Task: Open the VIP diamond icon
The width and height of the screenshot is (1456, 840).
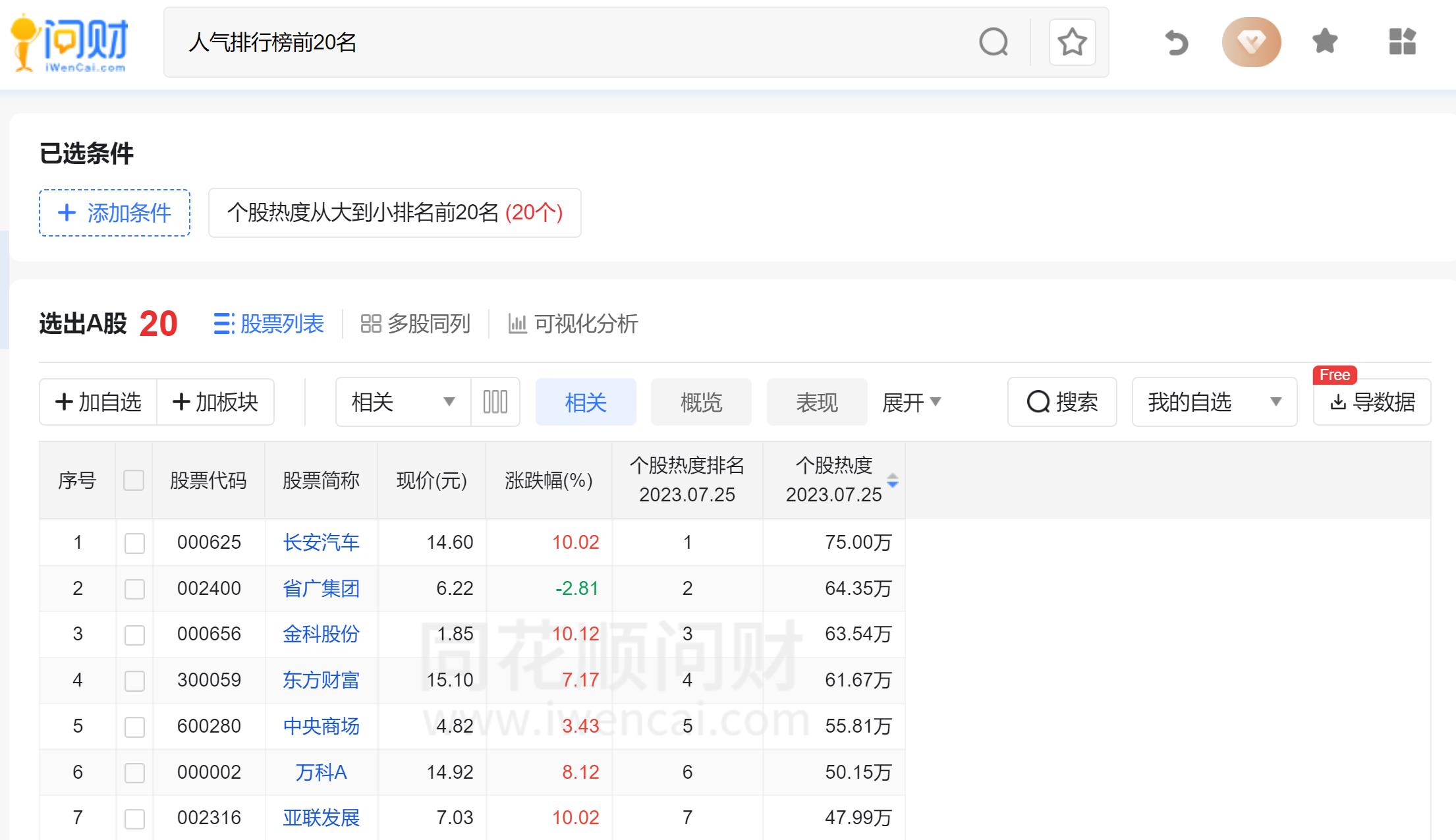Action: point(1251,42)
